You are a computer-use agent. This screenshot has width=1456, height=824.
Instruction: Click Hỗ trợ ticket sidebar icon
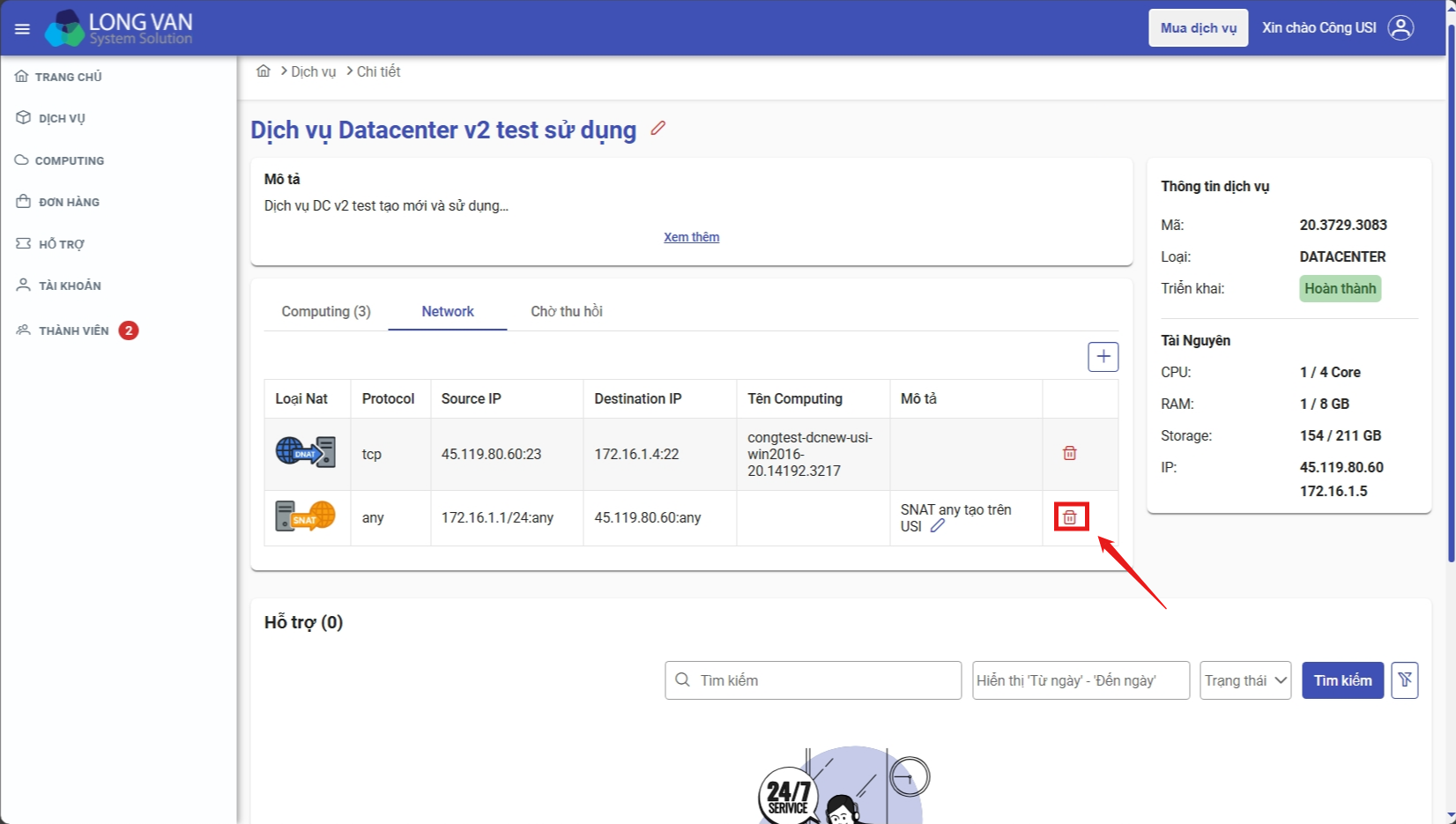pos(23,243)
